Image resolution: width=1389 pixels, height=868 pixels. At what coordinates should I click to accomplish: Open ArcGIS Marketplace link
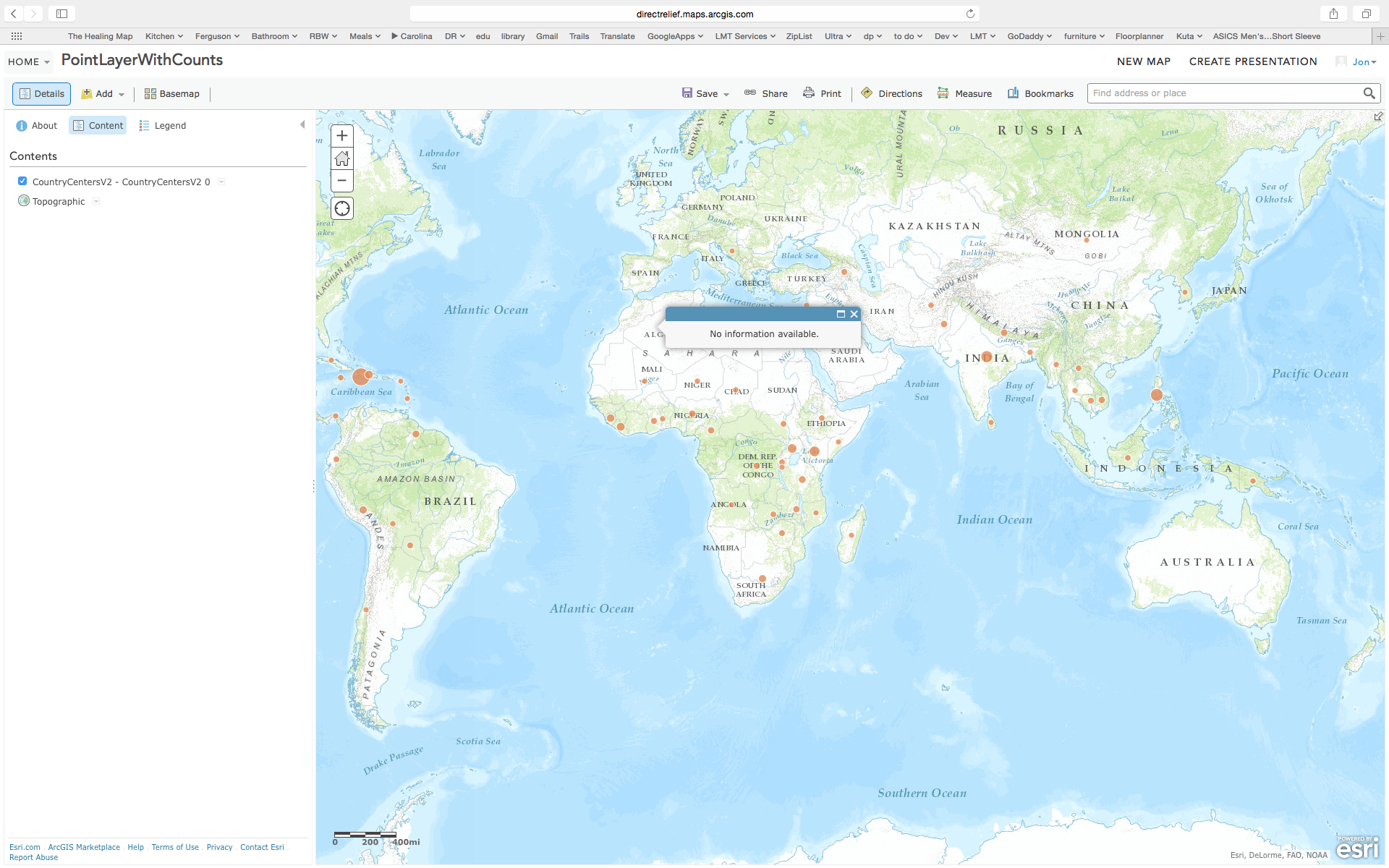pyautogui.click(x=84, y=847)
